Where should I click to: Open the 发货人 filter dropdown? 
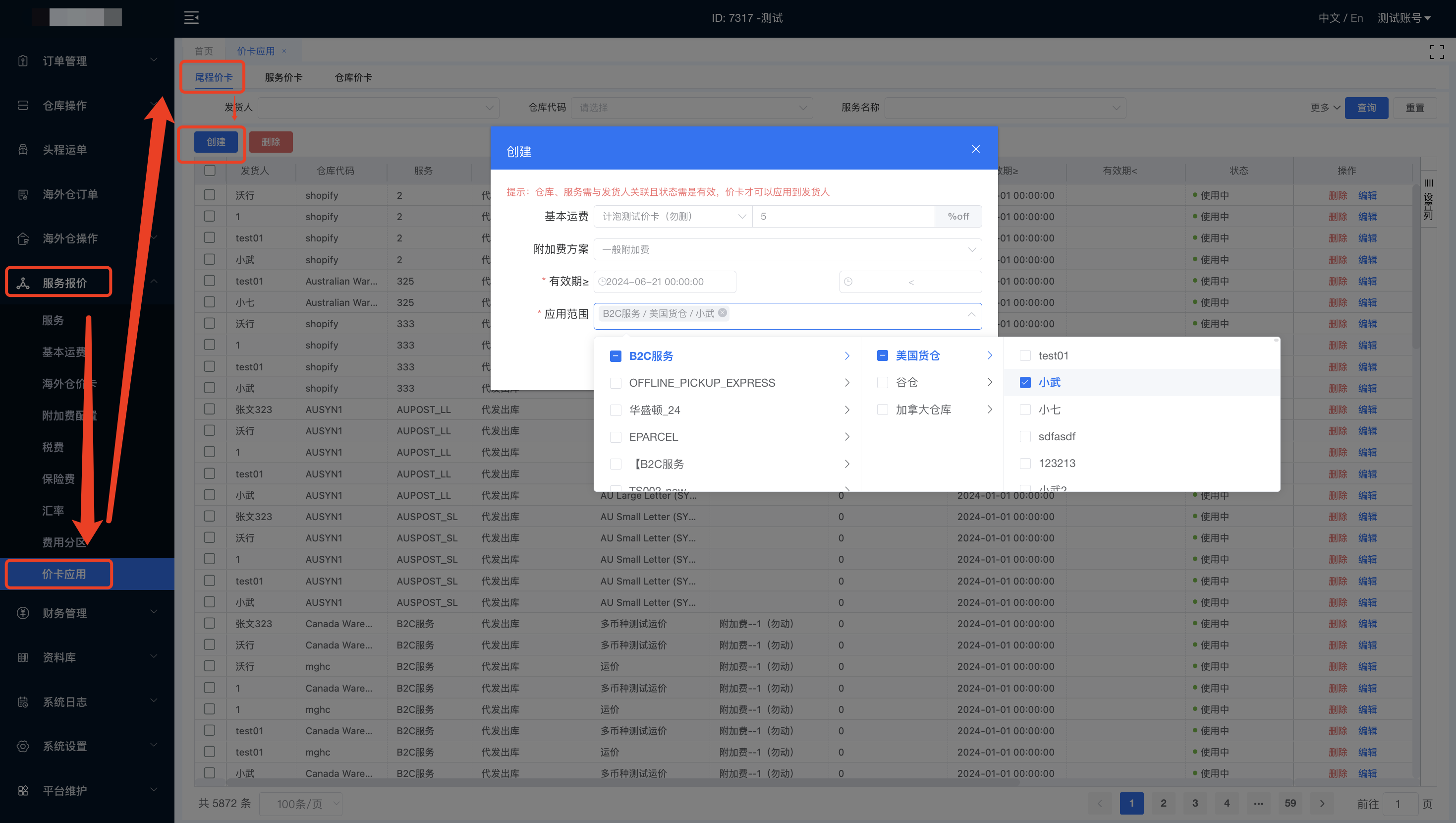click(x=378, y=108)
